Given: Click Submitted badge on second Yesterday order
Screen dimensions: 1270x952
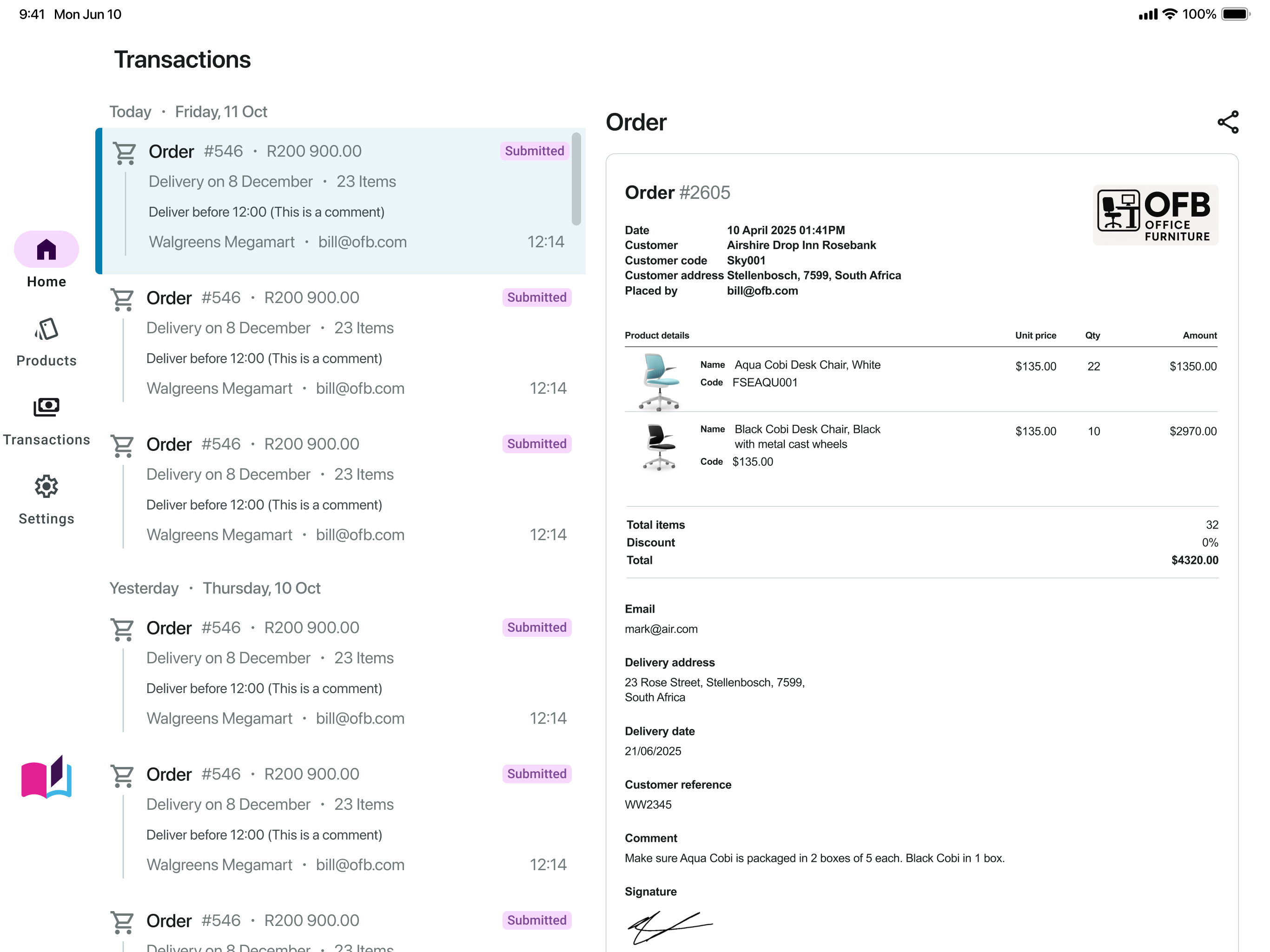Looking at the screenshot, I should [537, 773].
